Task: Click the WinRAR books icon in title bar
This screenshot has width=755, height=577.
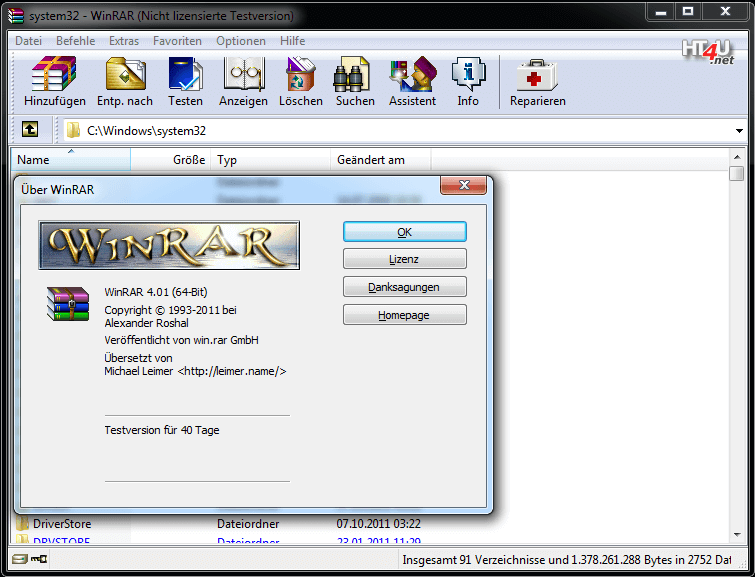Action: tap(15, 15)
